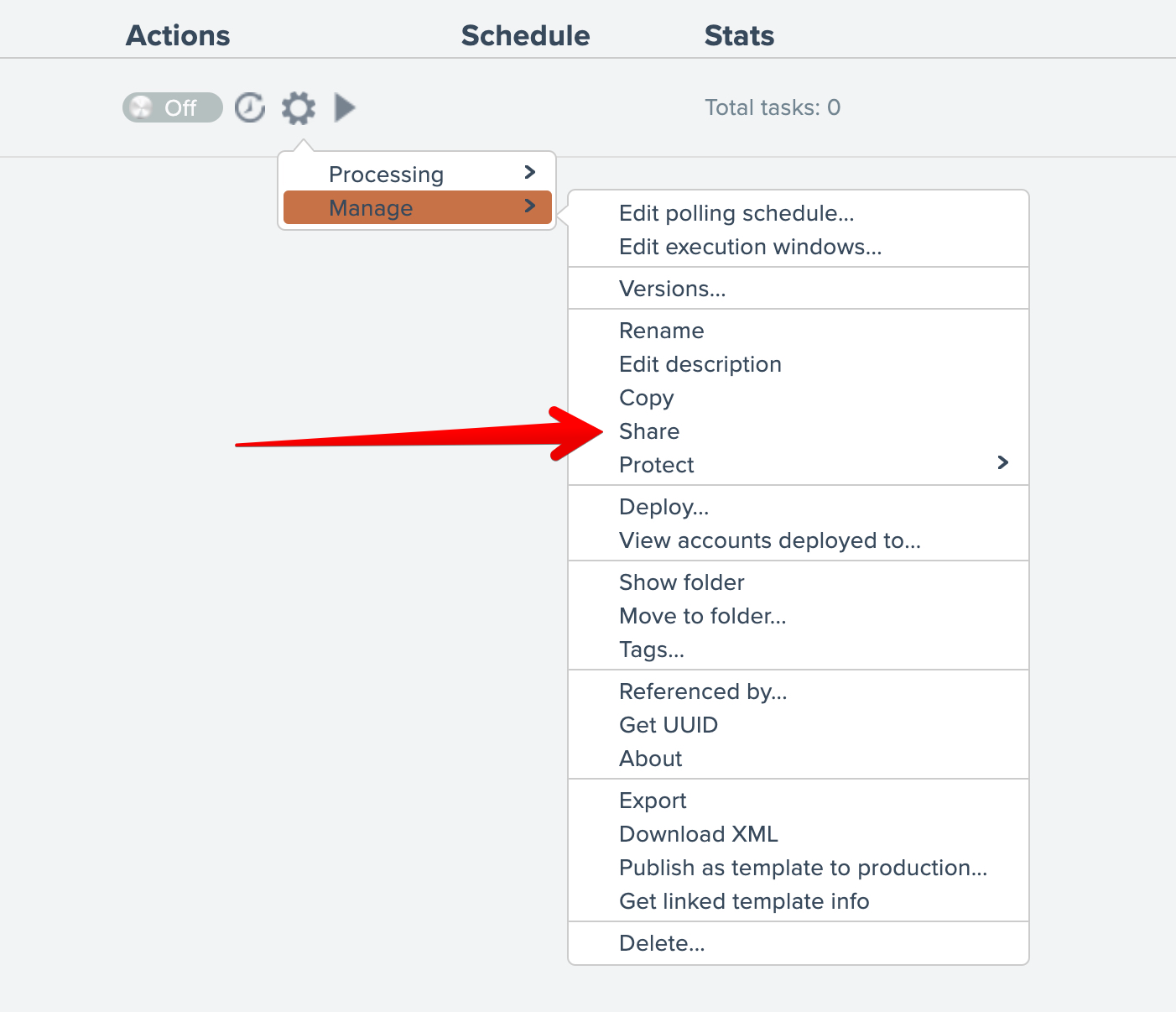Select the Share menu item
Screen dimensions: 1176x1012
tap(649, 431)
